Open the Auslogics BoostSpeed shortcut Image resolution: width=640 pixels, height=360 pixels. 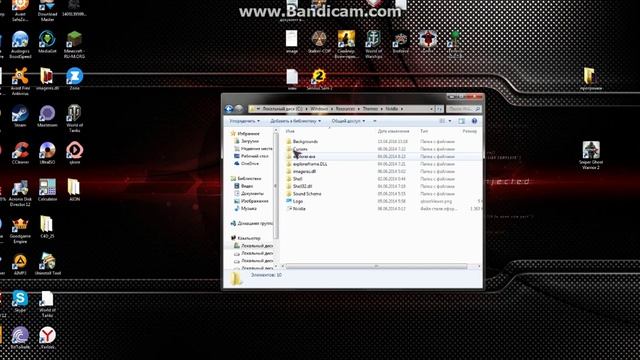(20, 45)
